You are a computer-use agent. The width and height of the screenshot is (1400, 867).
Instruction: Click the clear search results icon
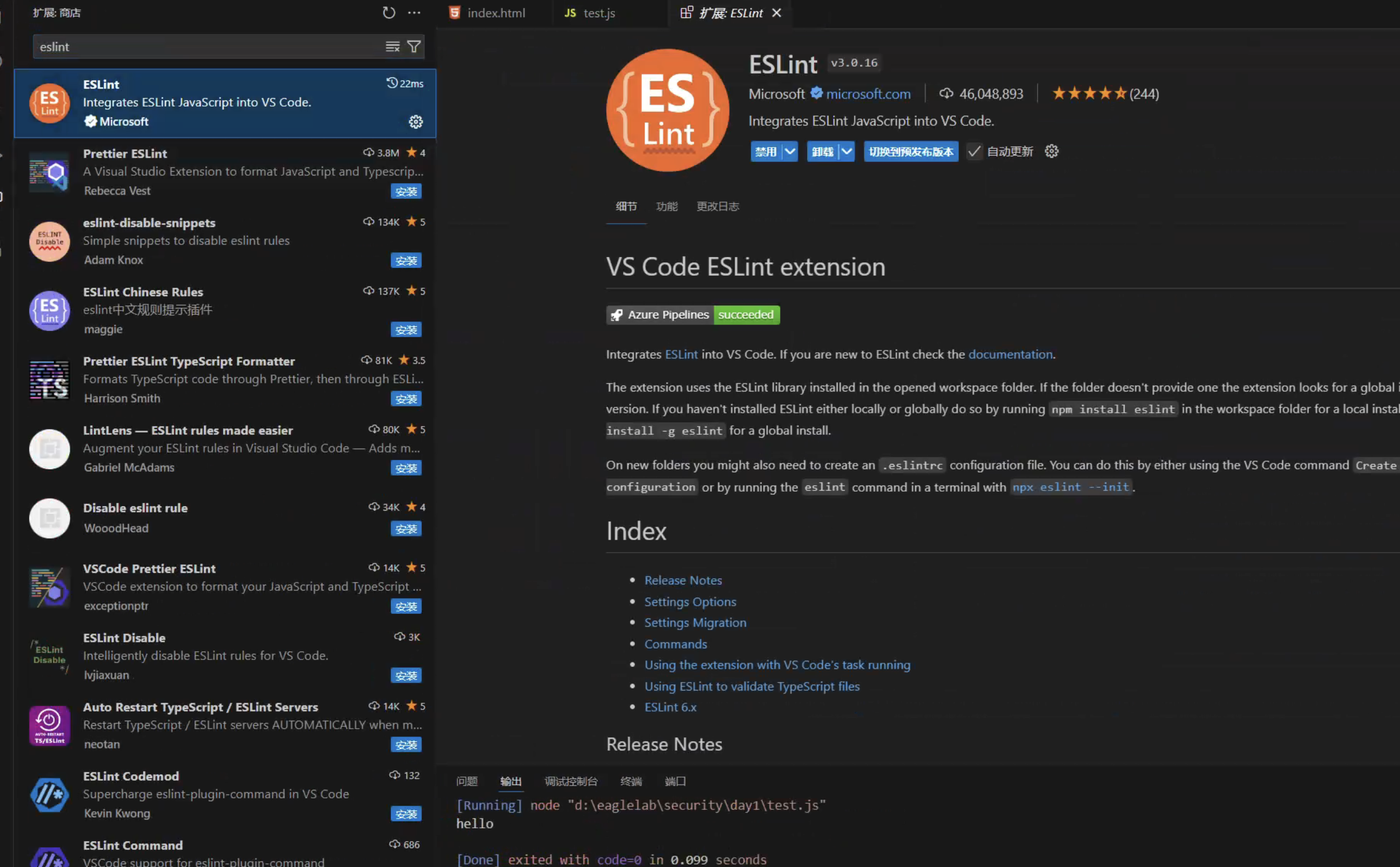coord(392,47)
